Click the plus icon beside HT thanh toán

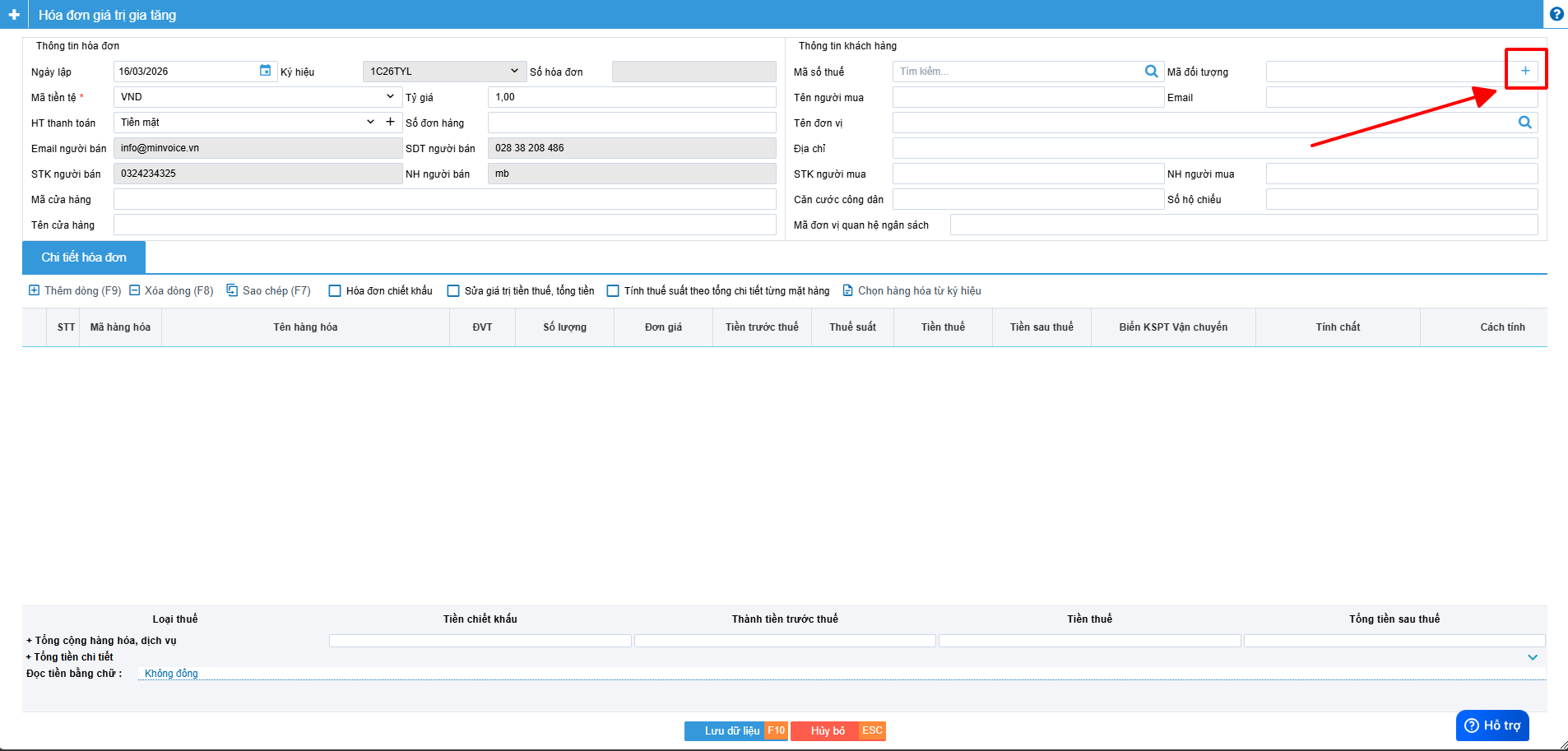[390, 122]
